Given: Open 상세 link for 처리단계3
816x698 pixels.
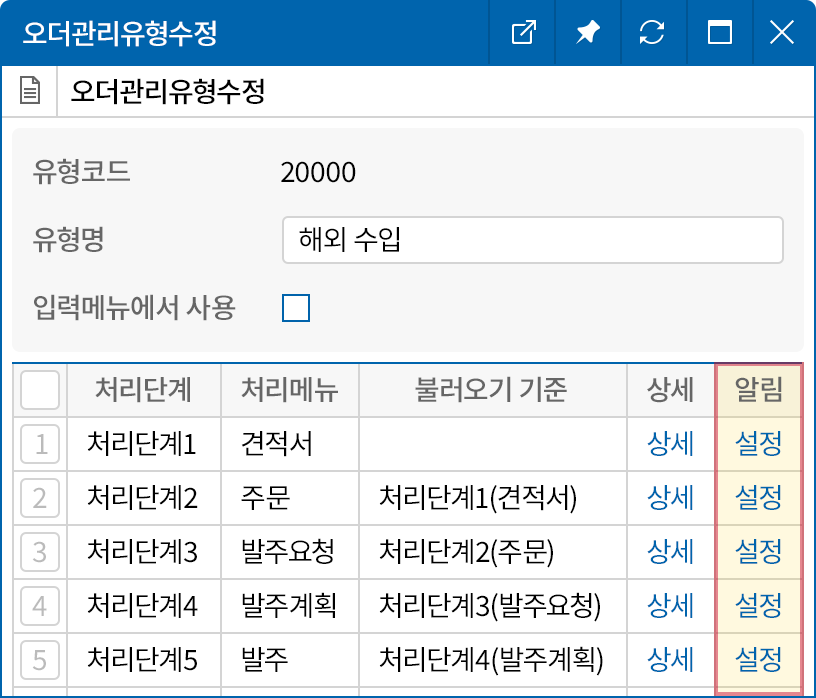Looking at the screenshot, I should pos(670,551).
